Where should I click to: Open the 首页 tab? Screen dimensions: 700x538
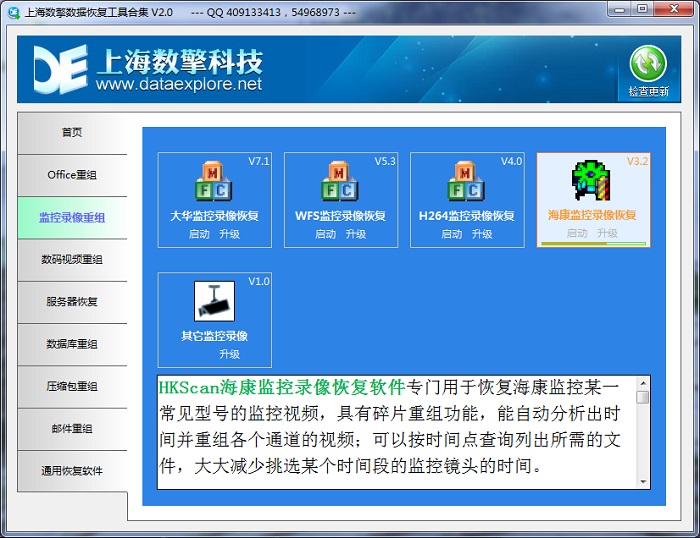(72, 133)
